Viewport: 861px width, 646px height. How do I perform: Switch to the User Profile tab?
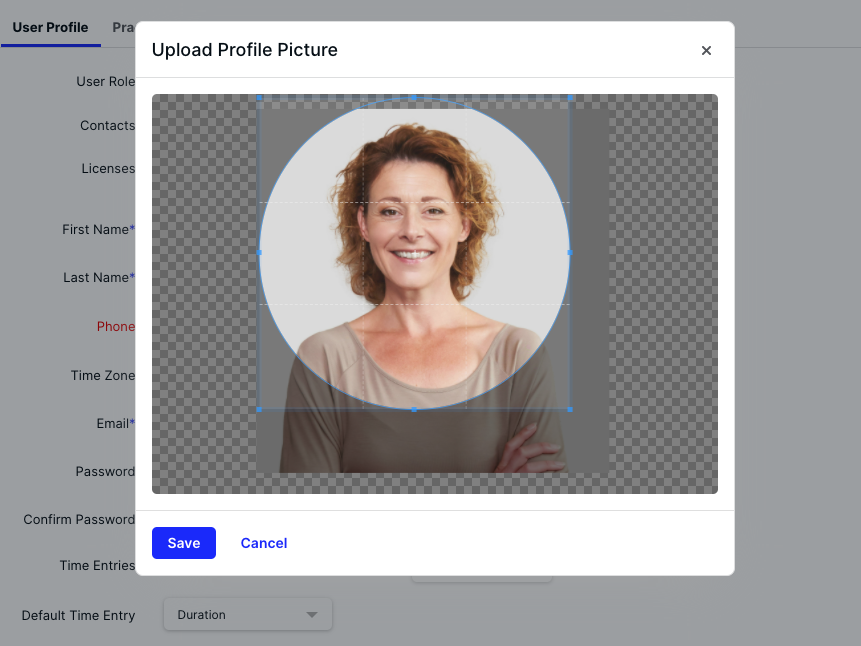[50, 27]
